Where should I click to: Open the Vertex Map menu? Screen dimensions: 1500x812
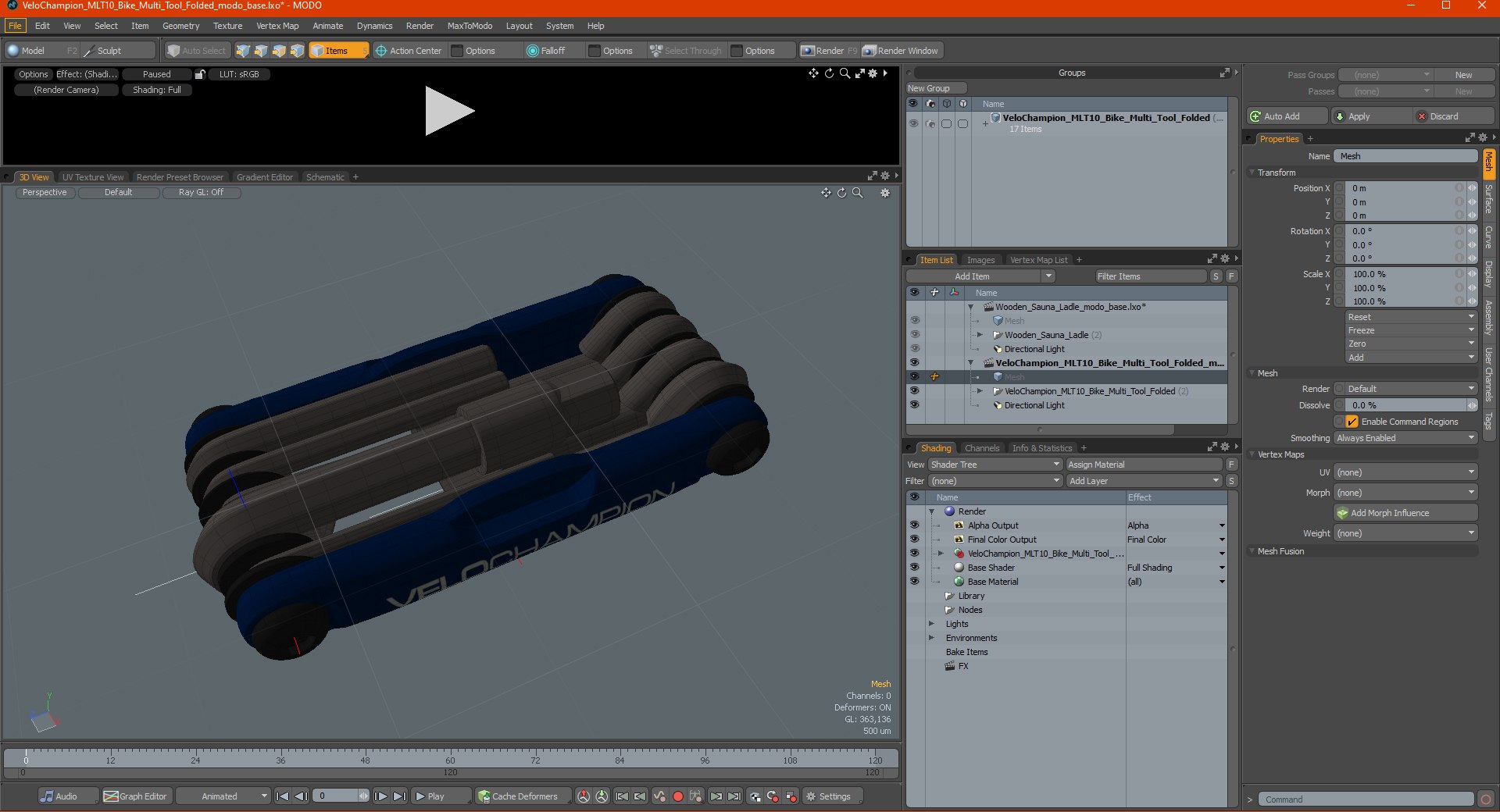point(277,26)
